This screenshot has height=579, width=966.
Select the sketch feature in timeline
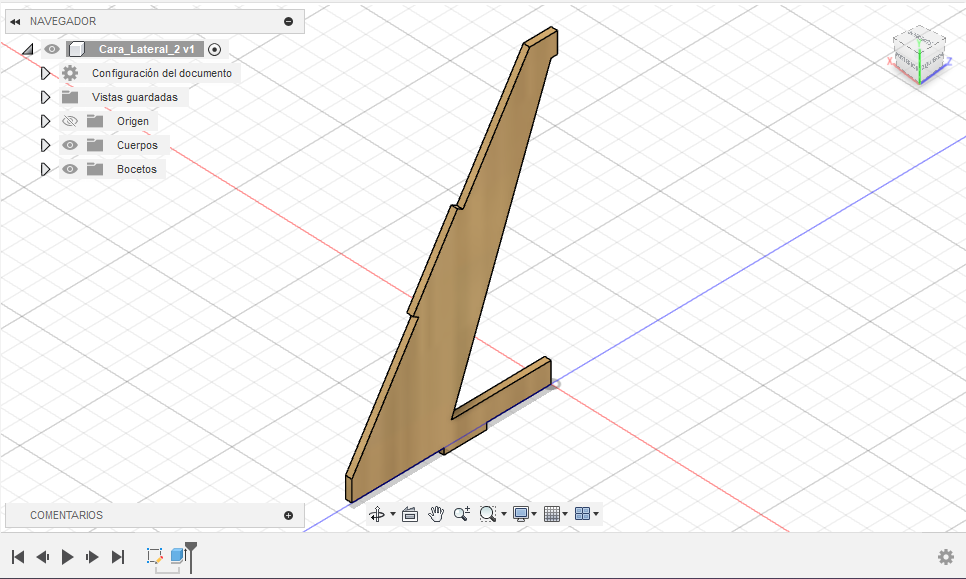(155, 556)
